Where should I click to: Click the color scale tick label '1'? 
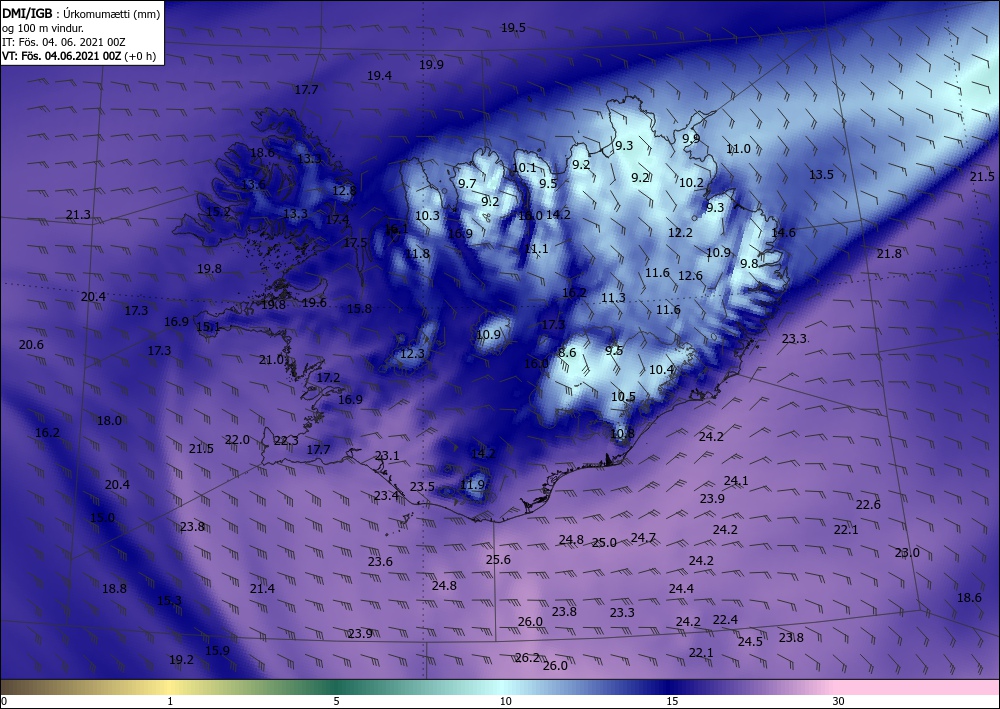coord(170,701)
